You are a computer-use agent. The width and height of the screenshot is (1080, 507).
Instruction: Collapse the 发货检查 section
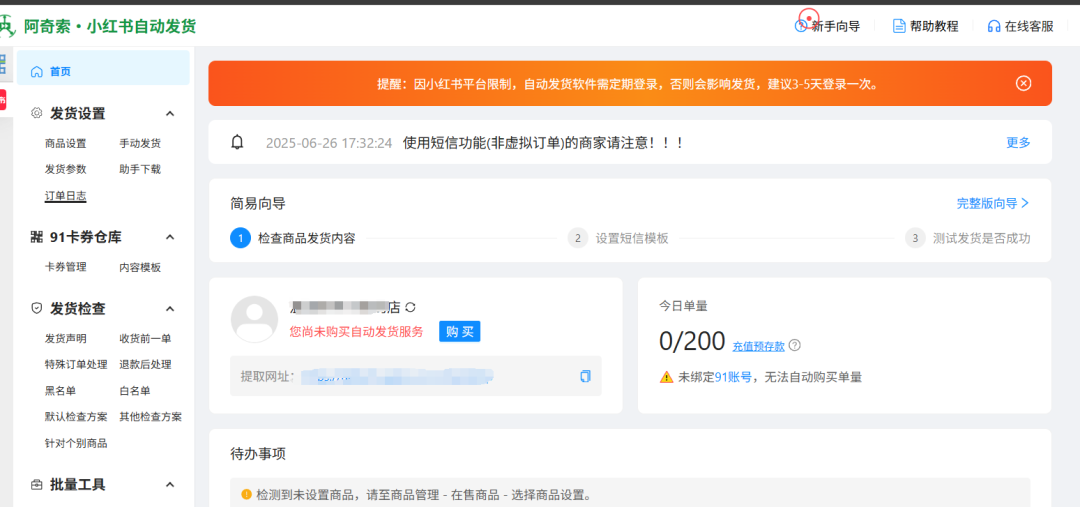171,309
